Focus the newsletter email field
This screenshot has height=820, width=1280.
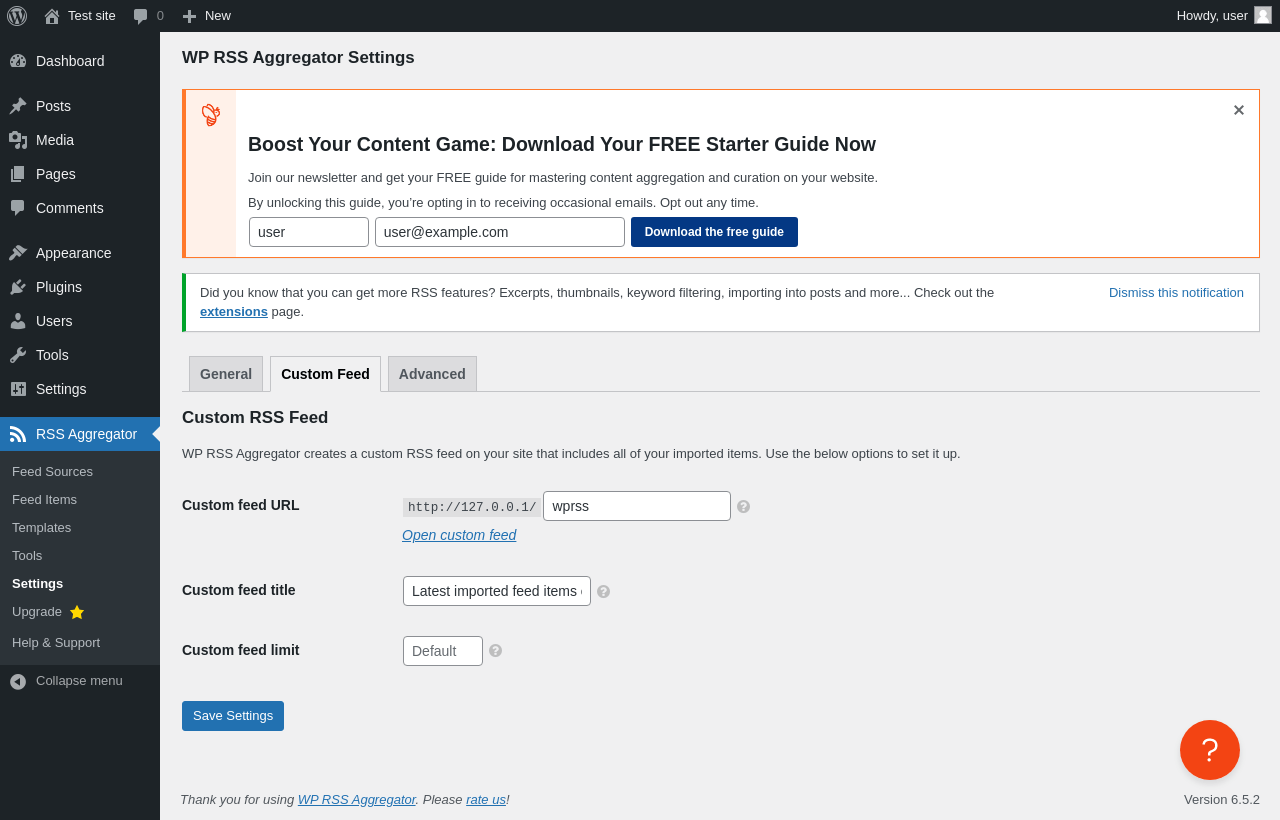pos(500,232)
